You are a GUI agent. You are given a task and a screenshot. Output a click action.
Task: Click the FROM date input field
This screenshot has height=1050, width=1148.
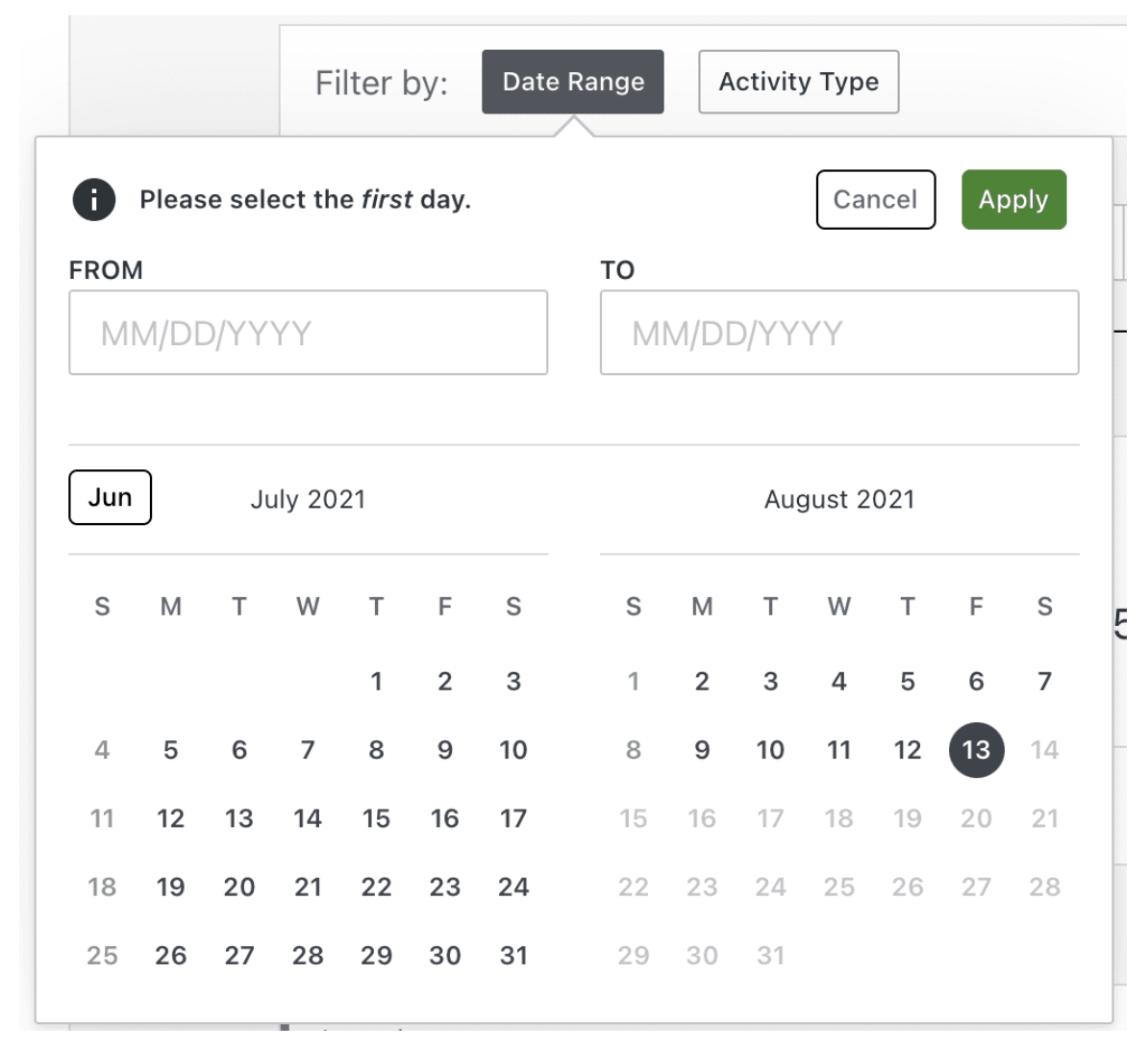click(x=308, y=333)
